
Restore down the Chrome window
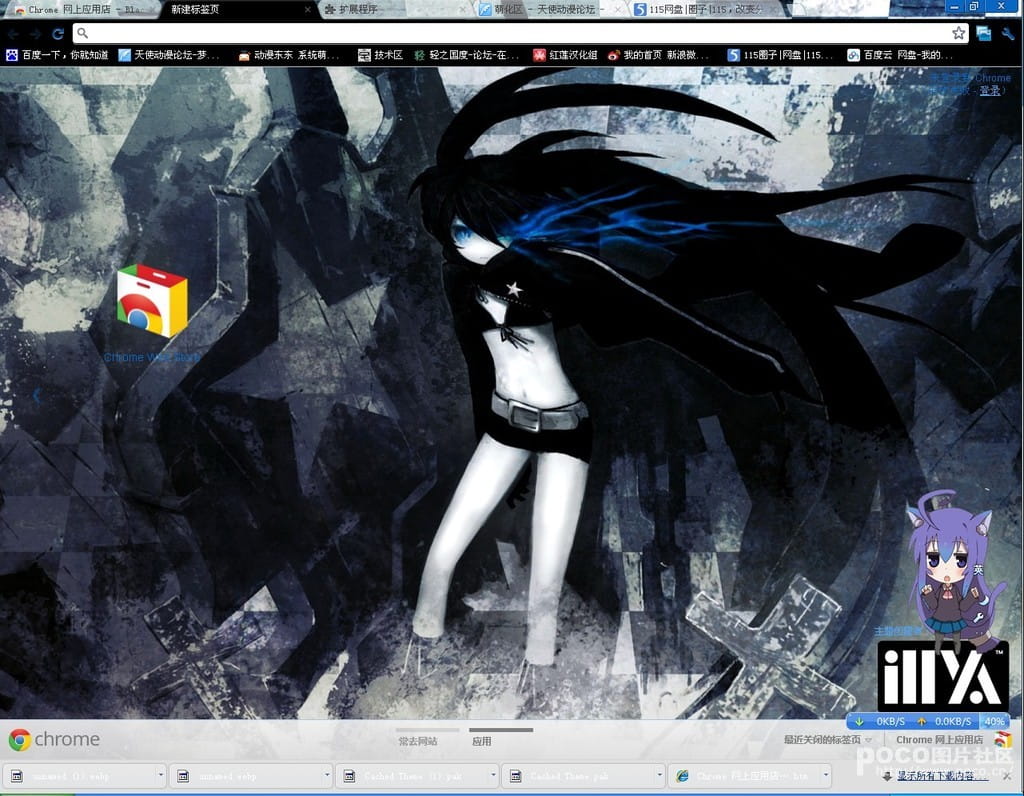point(974,7)
